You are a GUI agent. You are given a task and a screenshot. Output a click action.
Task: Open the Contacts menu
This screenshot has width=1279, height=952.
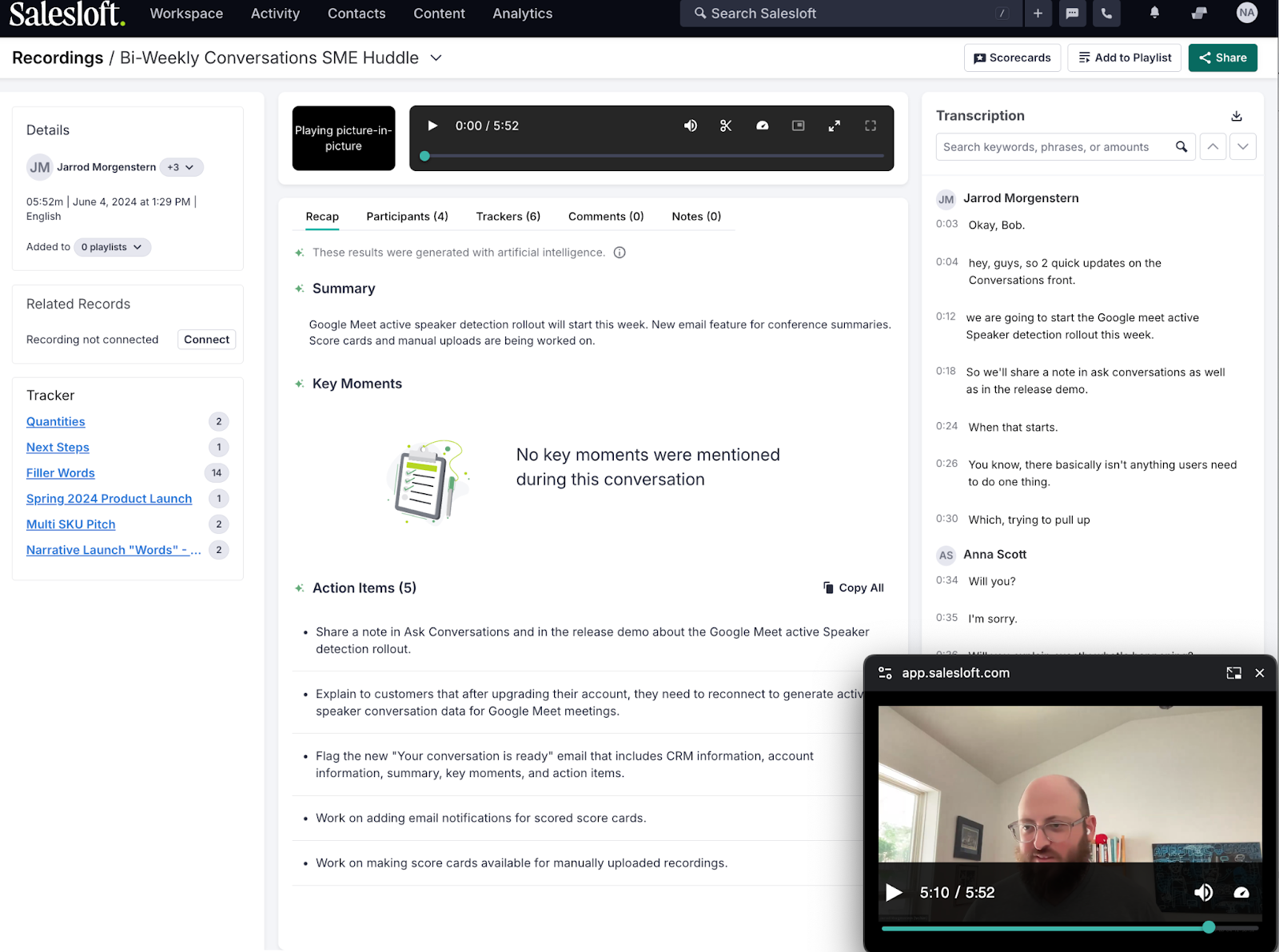click(357, 14)
